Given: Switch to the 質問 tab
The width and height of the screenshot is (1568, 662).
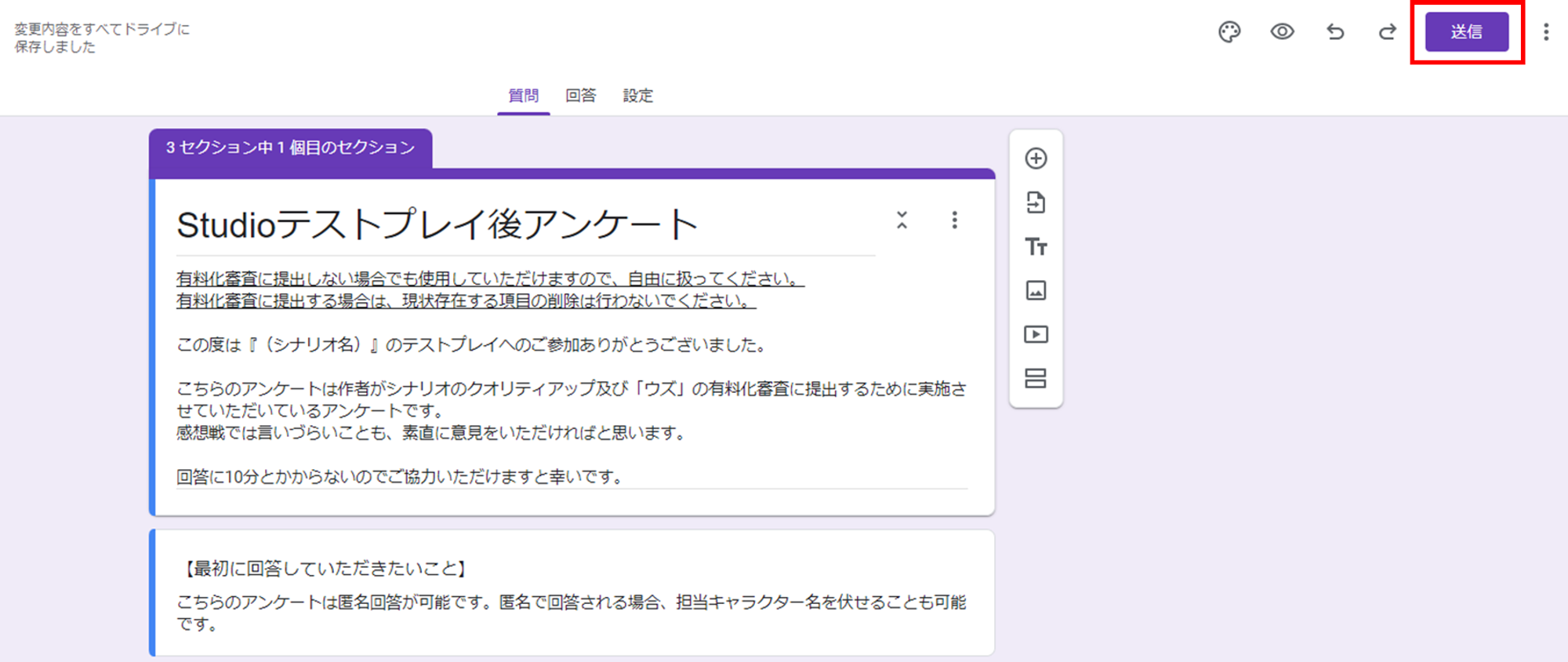Looking at the screenshot, I should pos(523,96).
